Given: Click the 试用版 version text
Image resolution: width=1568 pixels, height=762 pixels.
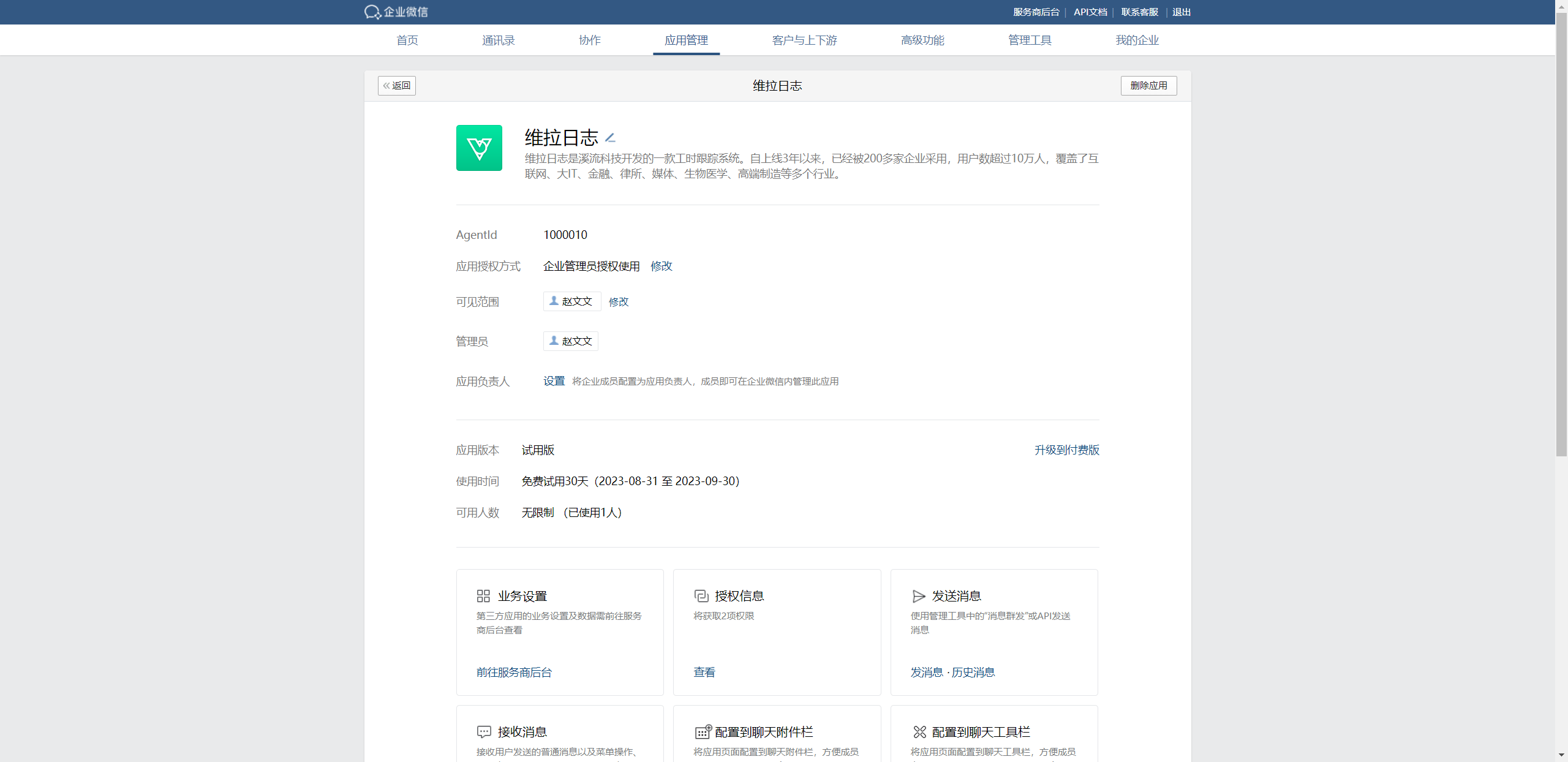Looking at the screenshot, I should click(x=538, y=450).
